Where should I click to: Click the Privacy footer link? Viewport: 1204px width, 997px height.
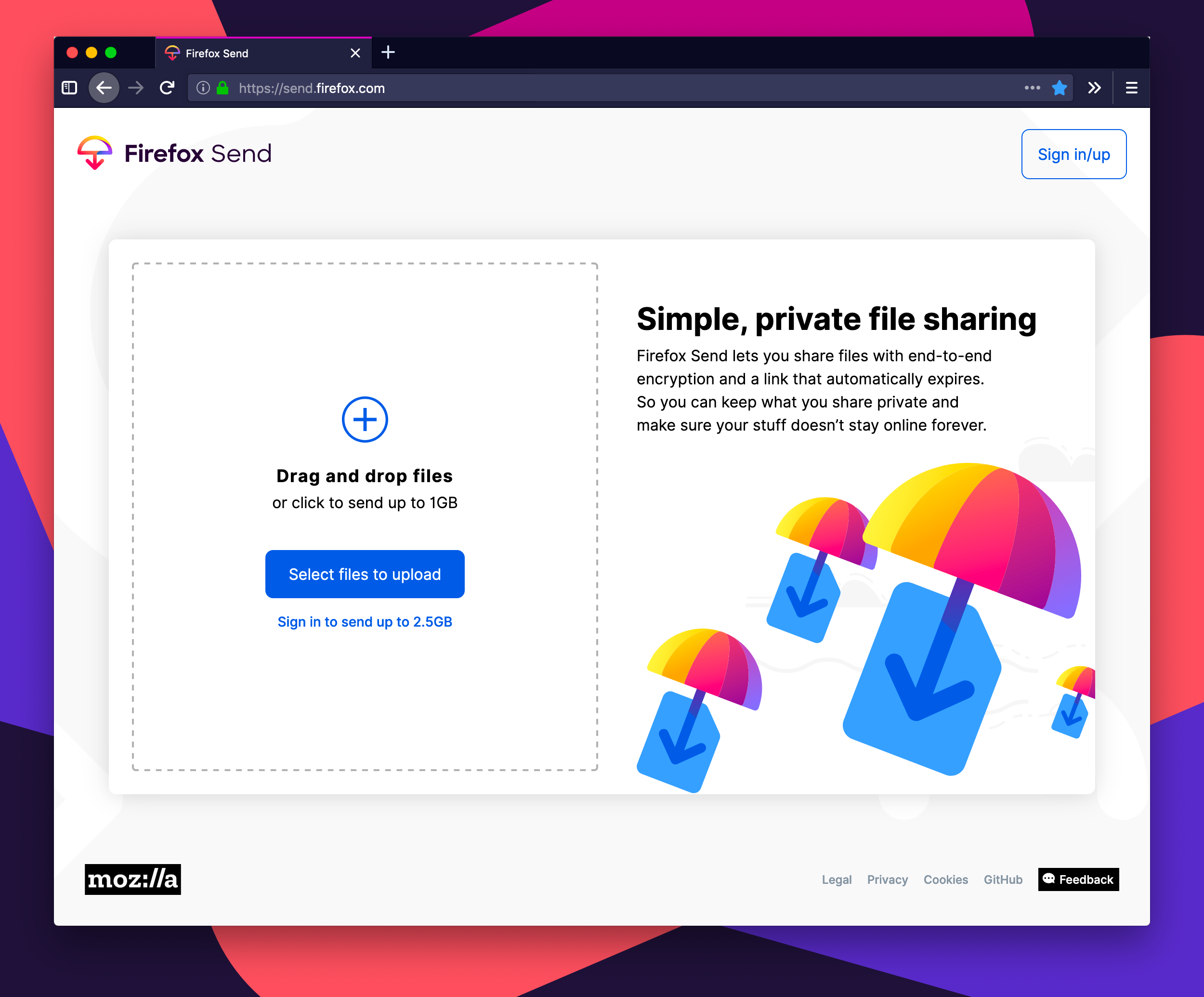(x=887, y=880)
